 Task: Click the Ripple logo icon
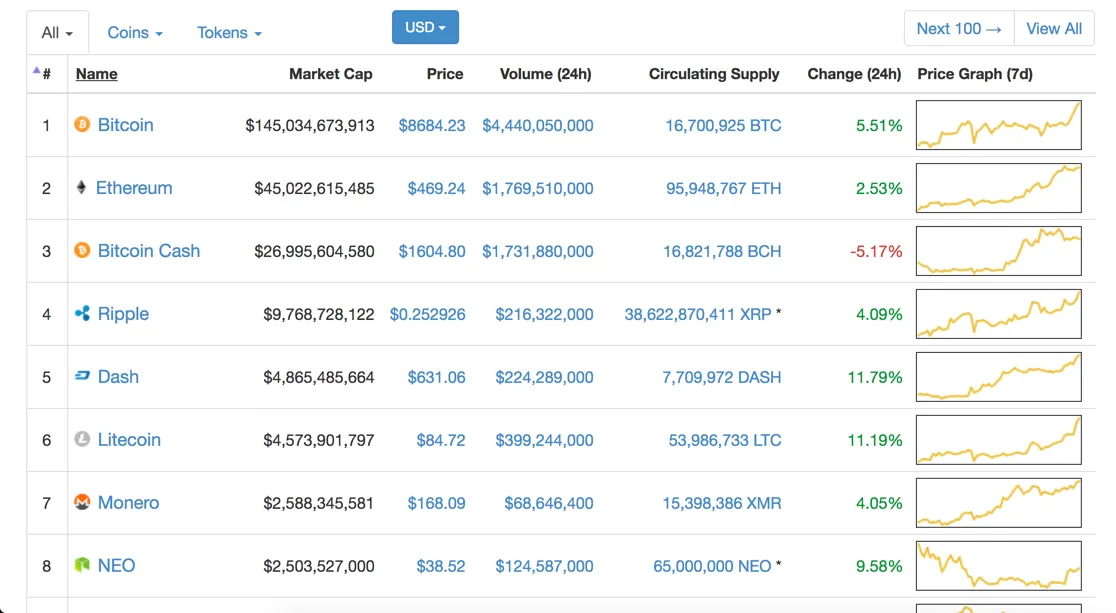tap(82, 313)
